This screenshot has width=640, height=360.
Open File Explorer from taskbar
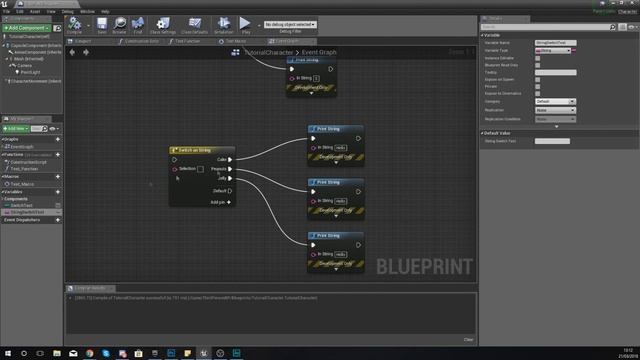(57, 353)
